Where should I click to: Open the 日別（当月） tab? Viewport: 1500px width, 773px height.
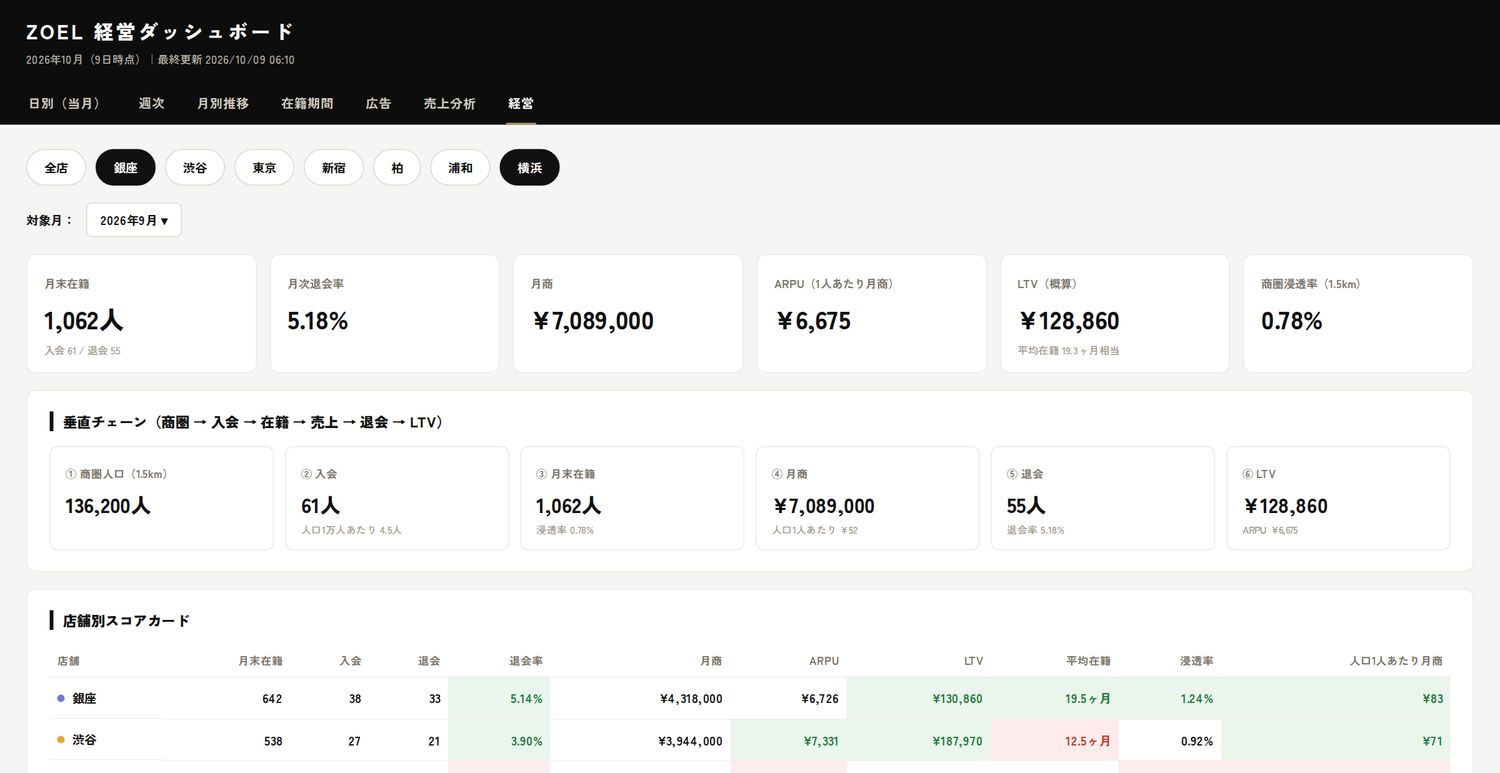coord(64,103)
